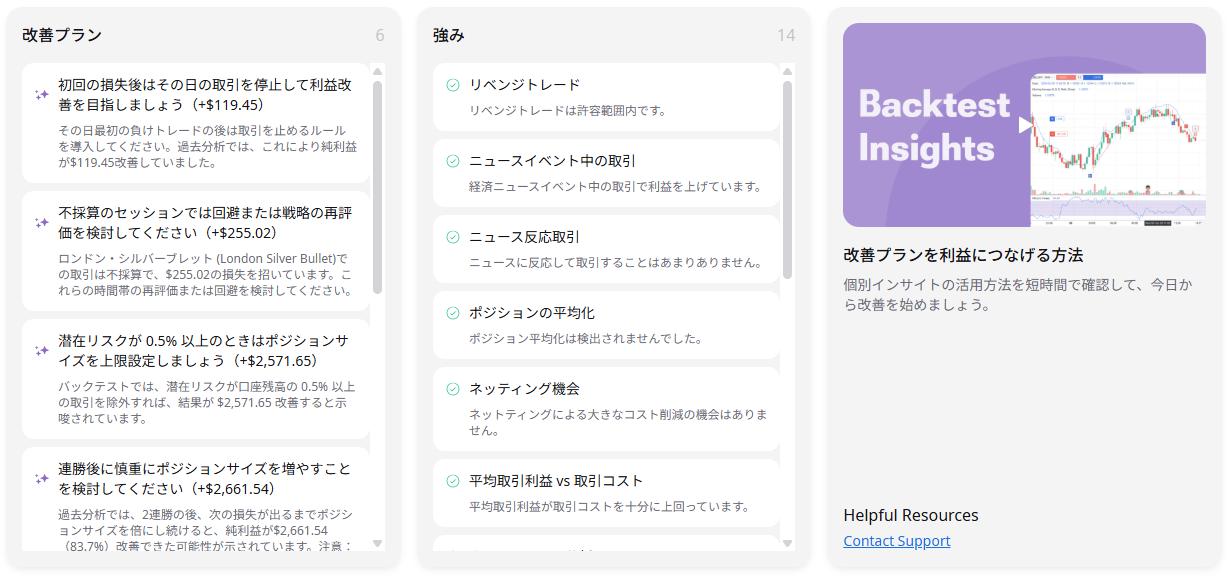Click green check icon next to リベンジトレード
This screenshot has width=1230, height=579.
click(x=452, y=85)
